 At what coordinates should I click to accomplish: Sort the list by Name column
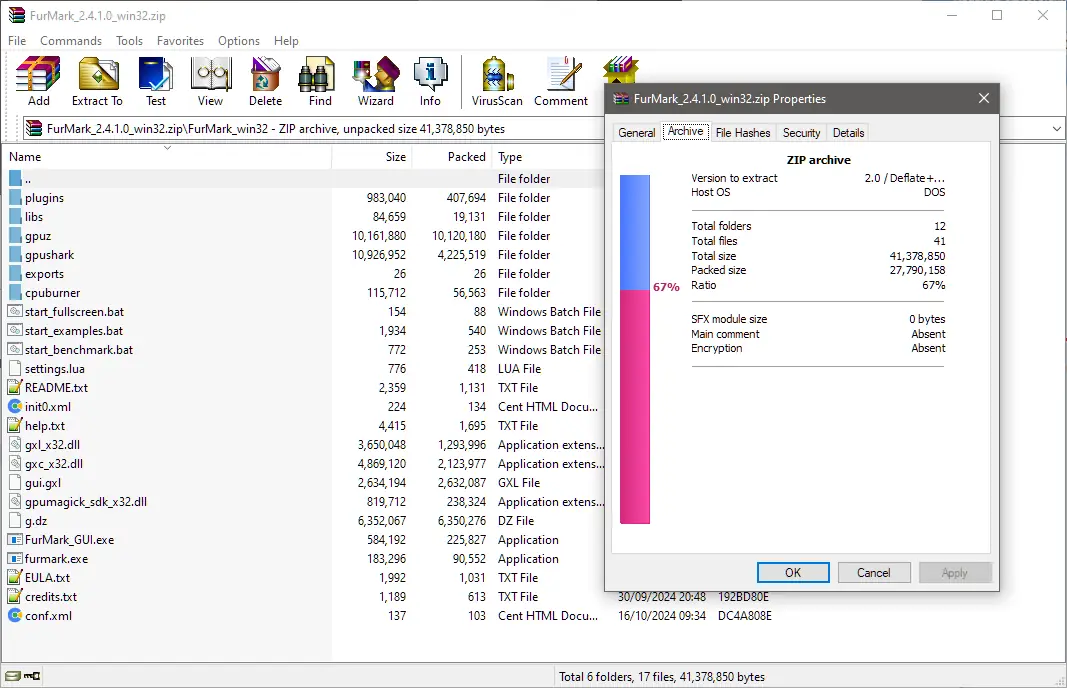(x=167, y=157)
